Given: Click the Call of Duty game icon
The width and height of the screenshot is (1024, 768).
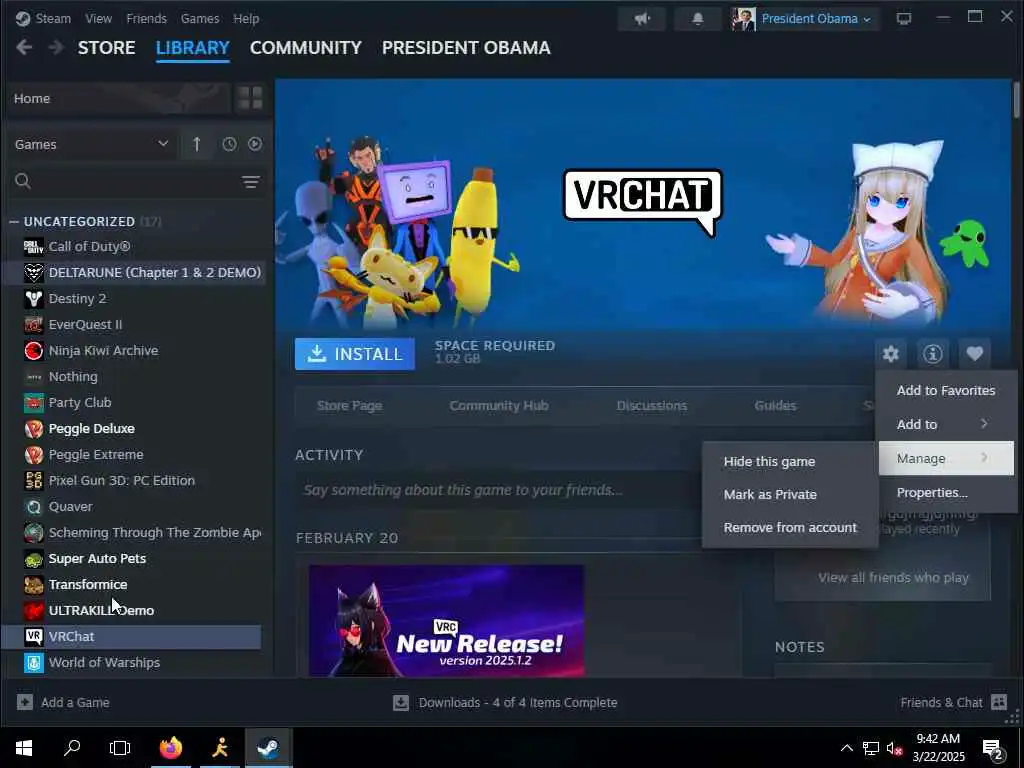Looking at the screenshot, I should (33, 247).
